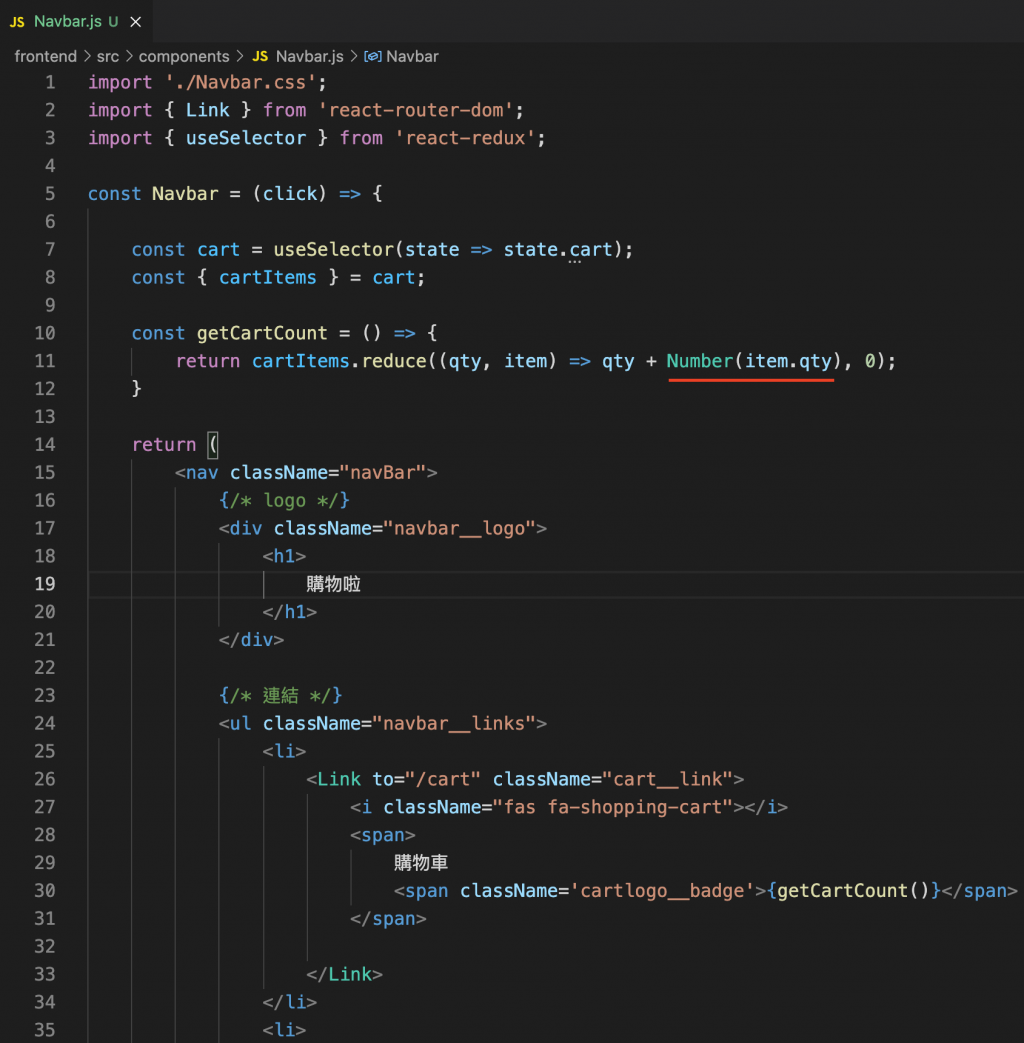Open the frontend breadcrumb
Image resolution: width=1024 pixels, height=1043 pixels.
tap(45, 57)
